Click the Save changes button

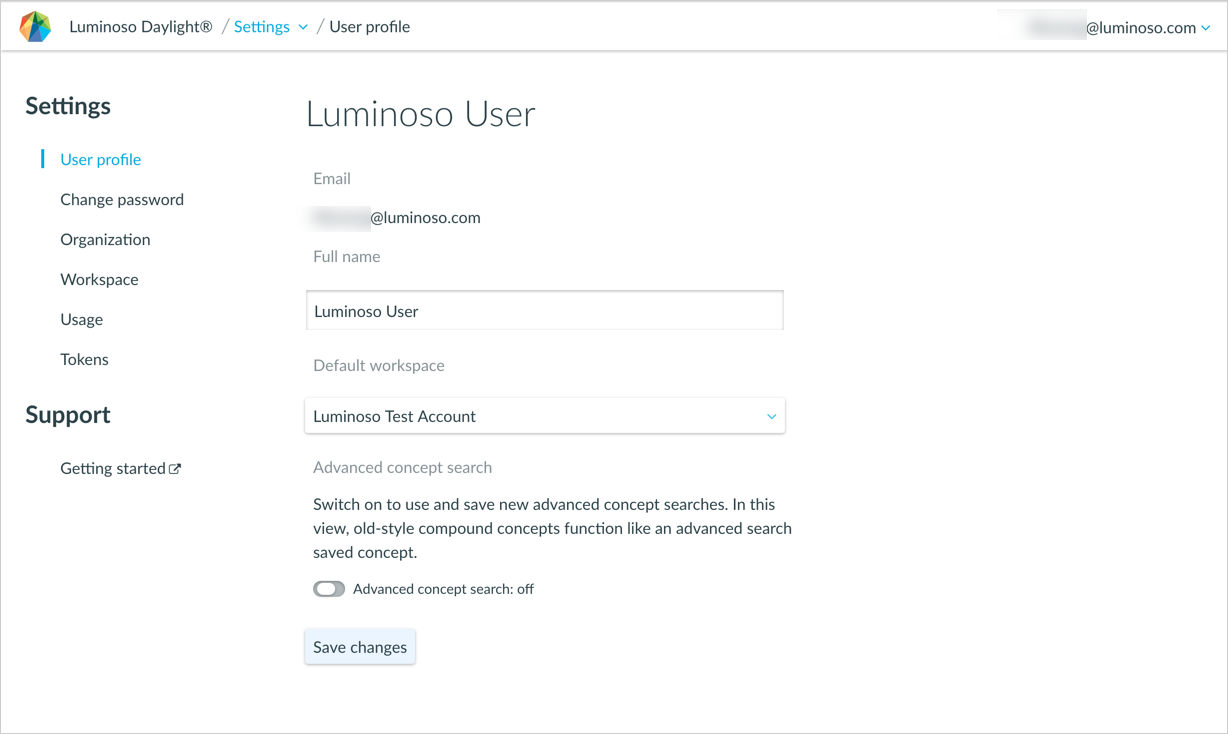coord(360,647)
